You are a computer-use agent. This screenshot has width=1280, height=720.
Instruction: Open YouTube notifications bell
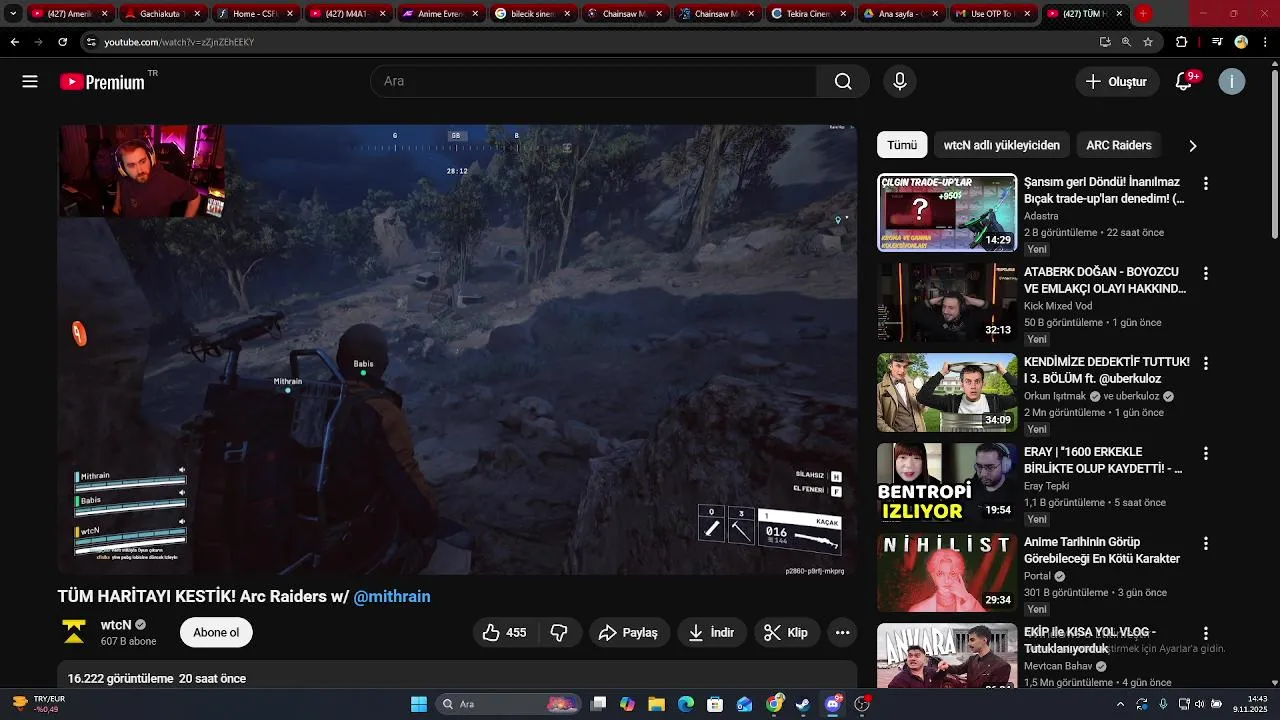click(1184, 82)
